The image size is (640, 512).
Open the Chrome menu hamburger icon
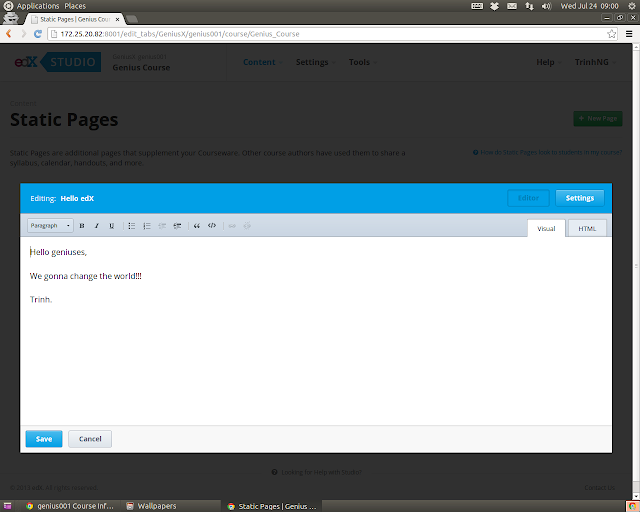[629, 34]
